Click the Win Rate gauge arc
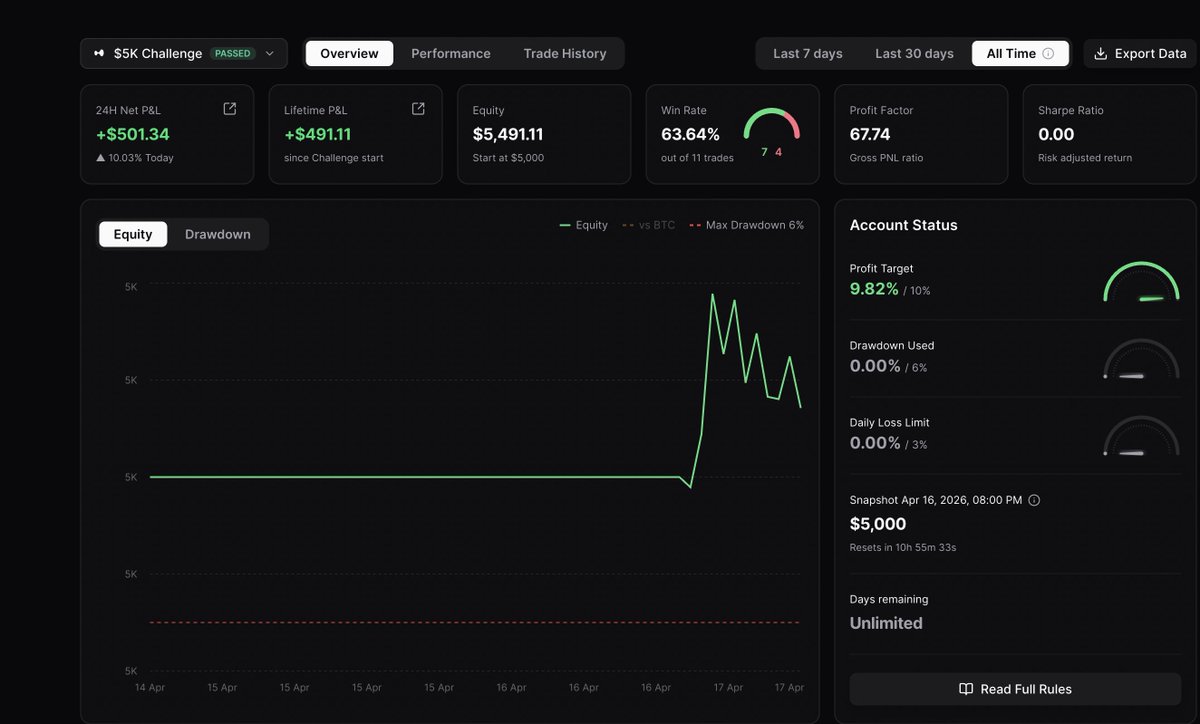 [771, 124]
